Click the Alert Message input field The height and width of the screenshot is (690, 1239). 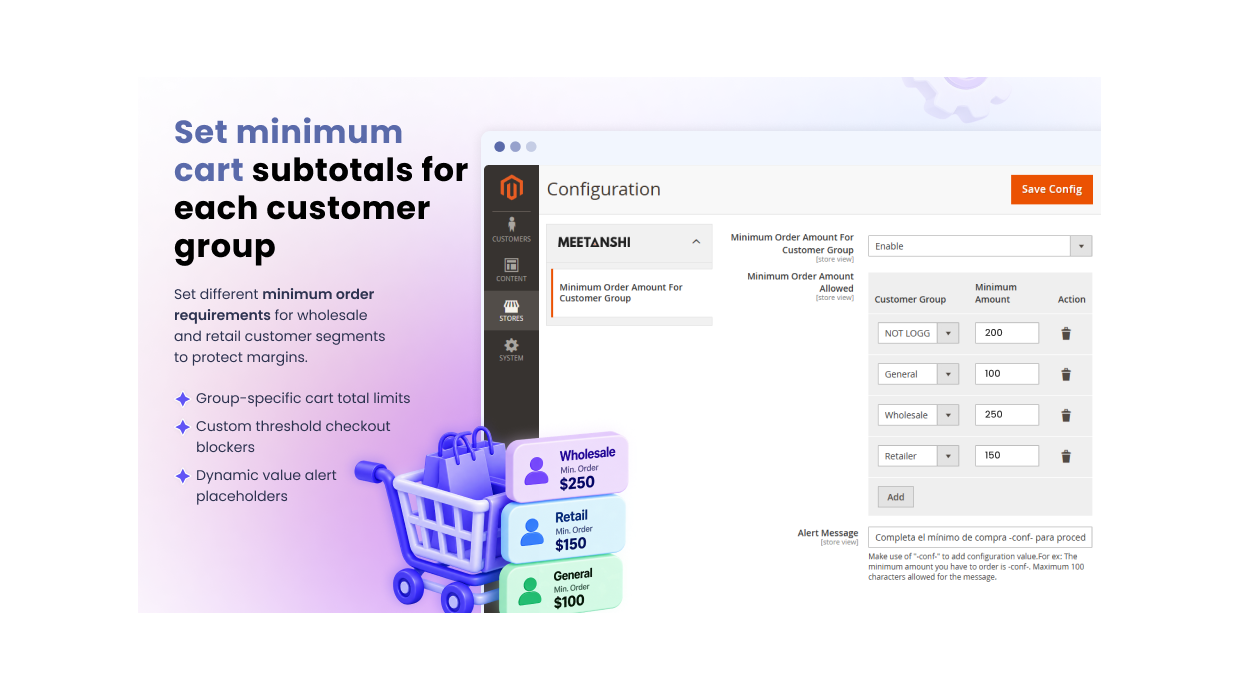click(x=980, y=537)
